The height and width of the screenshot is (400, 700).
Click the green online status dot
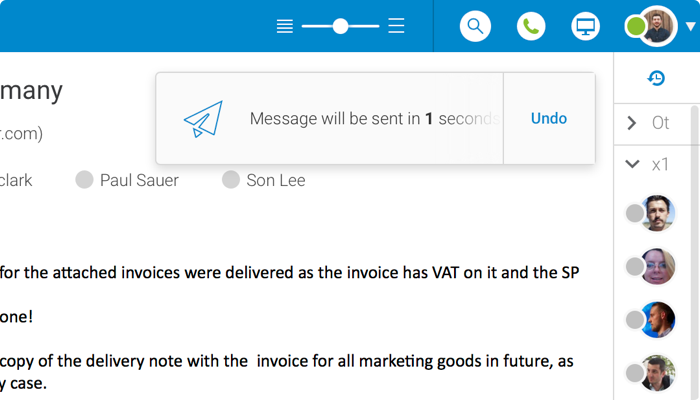(x=636, y=26)
